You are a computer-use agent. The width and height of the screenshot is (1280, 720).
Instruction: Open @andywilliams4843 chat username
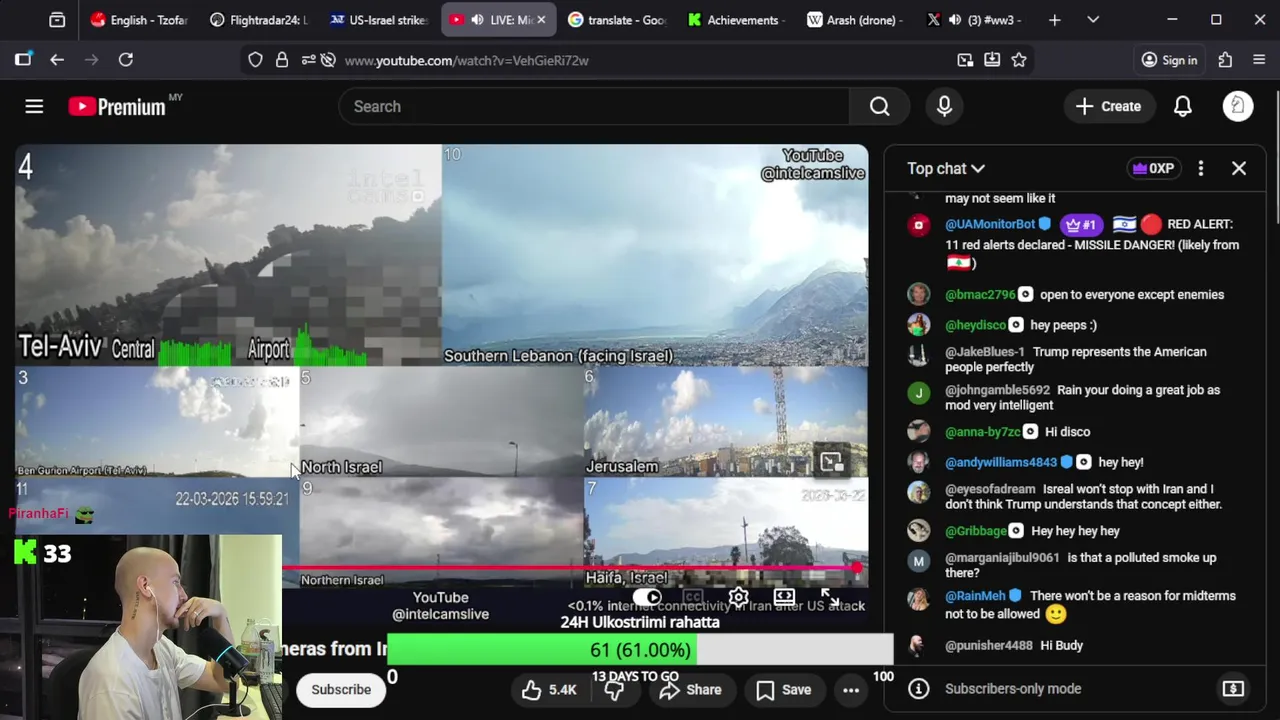pyautogui.click(x=1001, y=462)
